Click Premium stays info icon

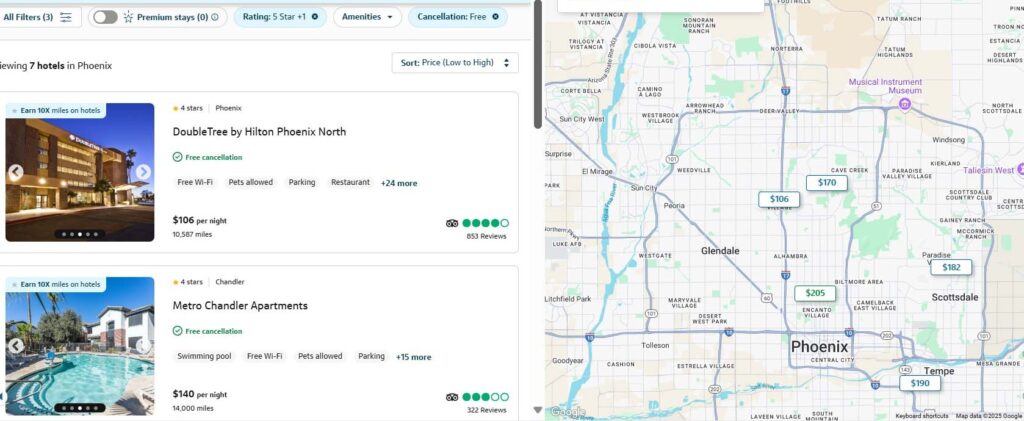tap(215, 17)
